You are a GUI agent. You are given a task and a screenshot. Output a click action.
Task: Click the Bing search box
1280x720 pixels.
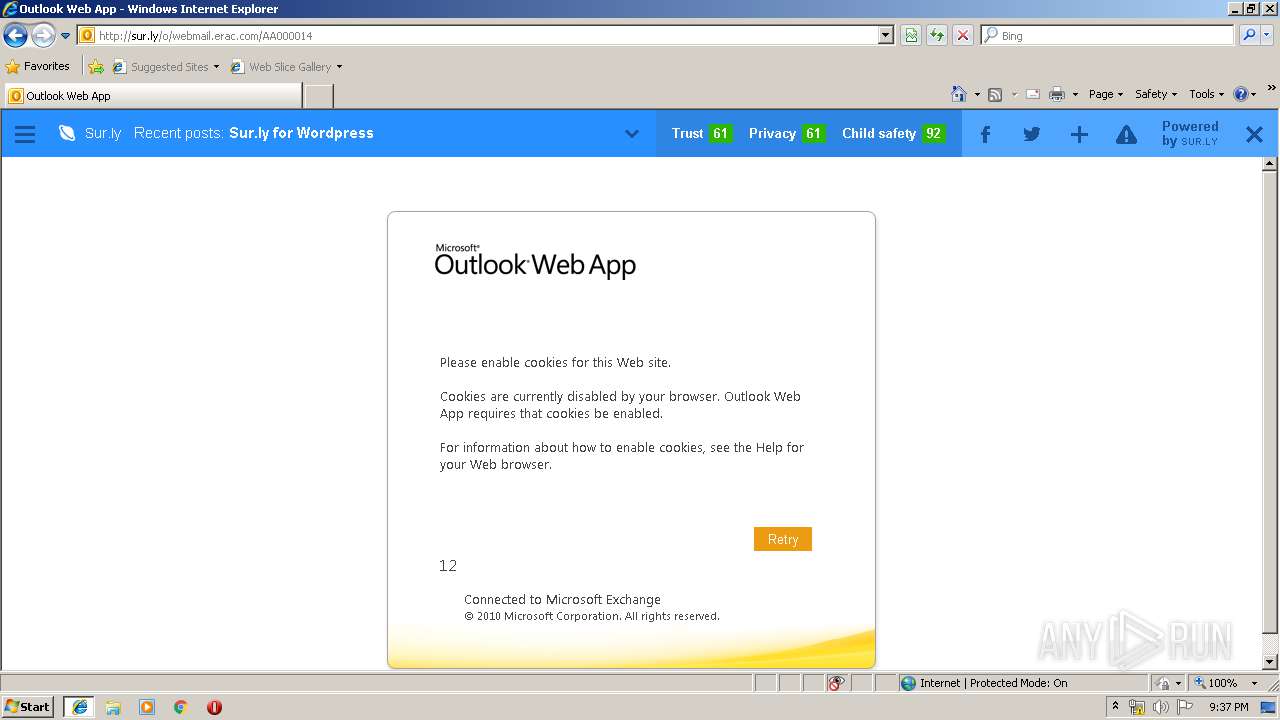click(x=1108, y=35)
